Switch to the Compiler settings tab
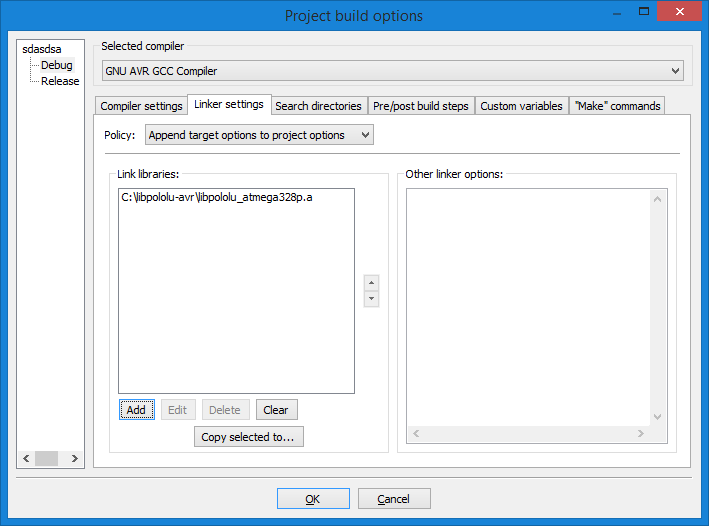The height and width of the screenshot is (526, 709). click(x=141, y=106)
